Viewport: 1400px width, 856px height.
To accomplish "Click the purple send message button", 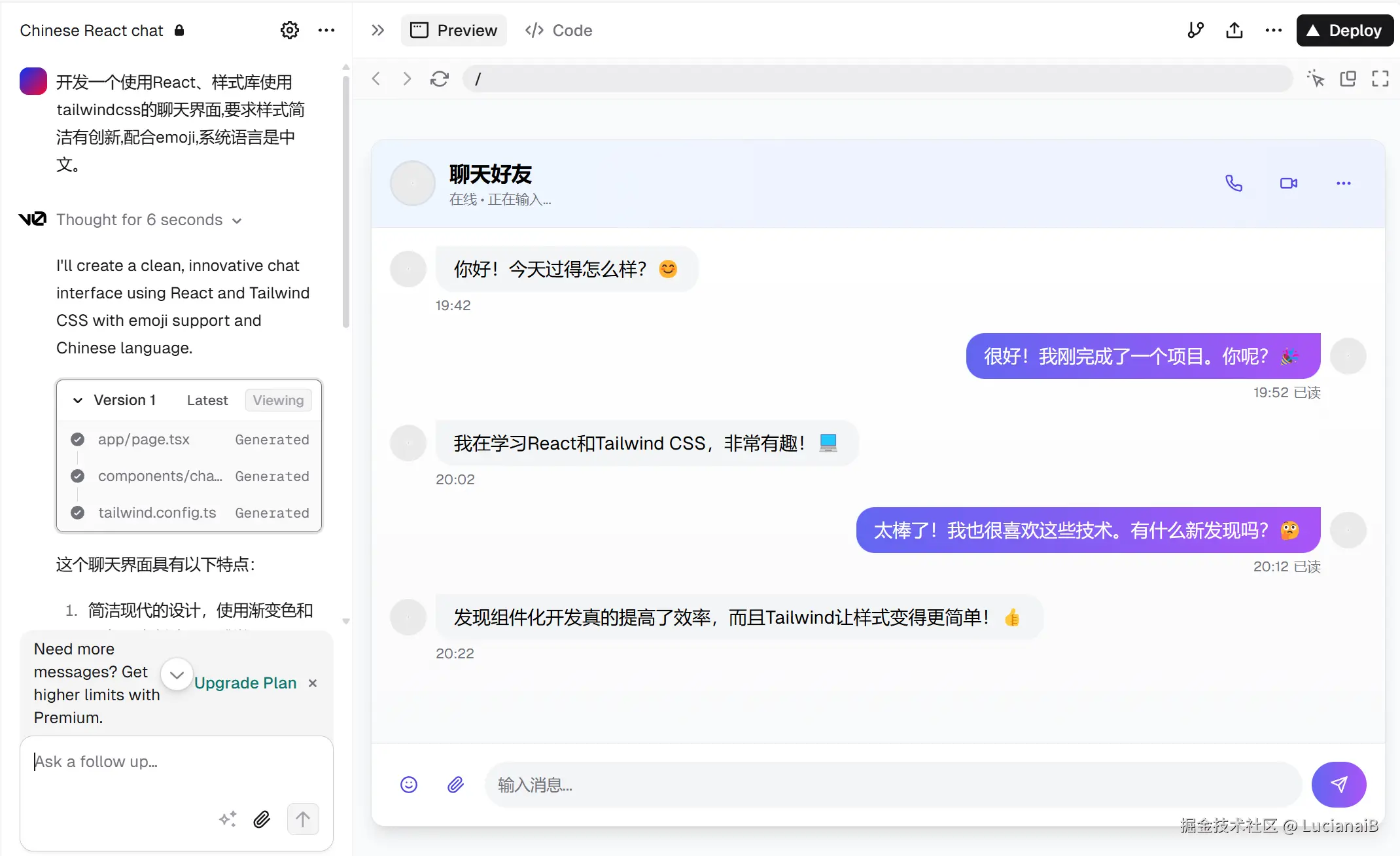I will point(1339,784).
